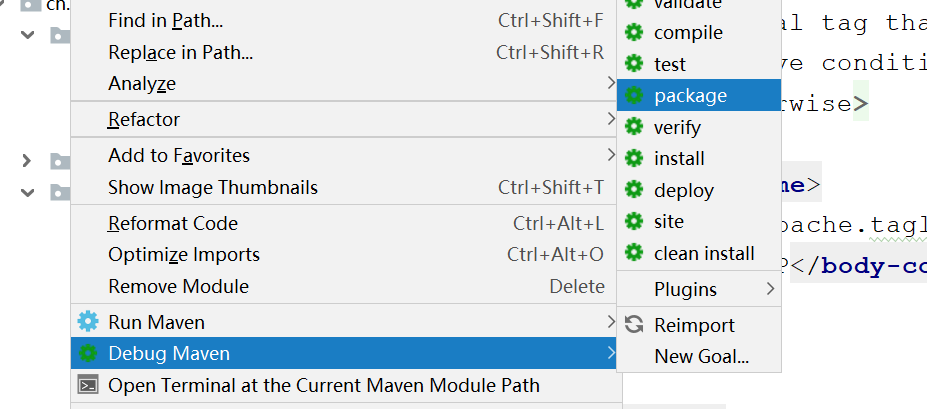Click the Run Maven blue gear icon
This screenshot has width=927, height=409.
pos(88,322)
